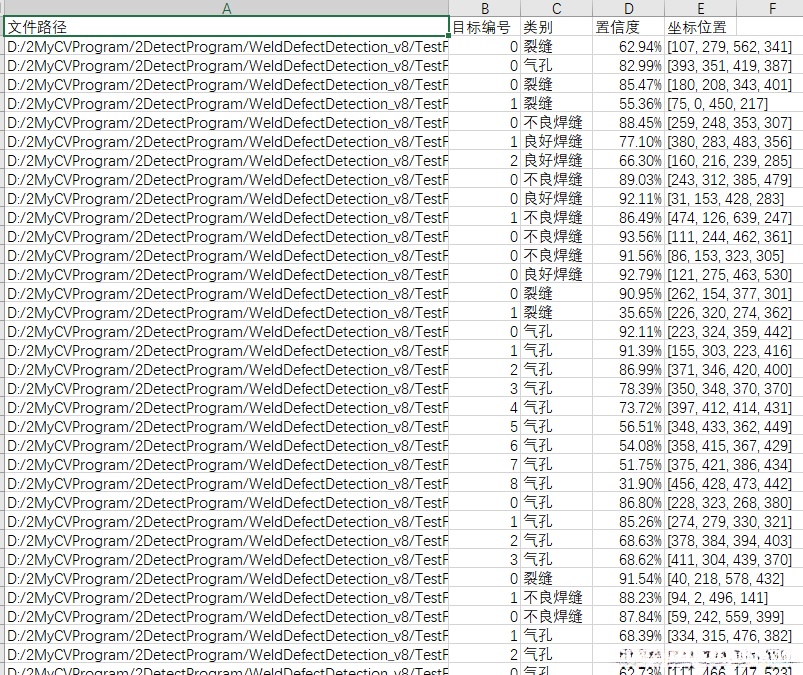Select column F header
The height and width of the screenshot is (675, 803).
pyautogui.click(x=770, y=8)
